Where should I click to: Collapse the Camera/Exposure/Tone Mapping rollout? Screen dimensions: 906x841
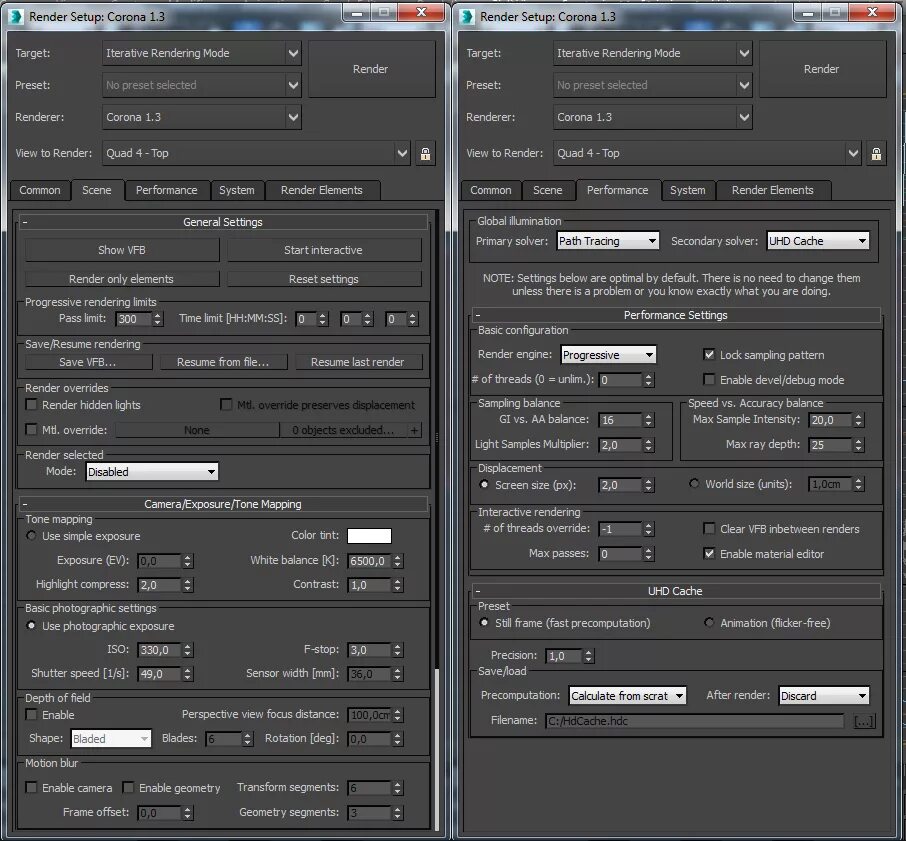click(223, 504)
